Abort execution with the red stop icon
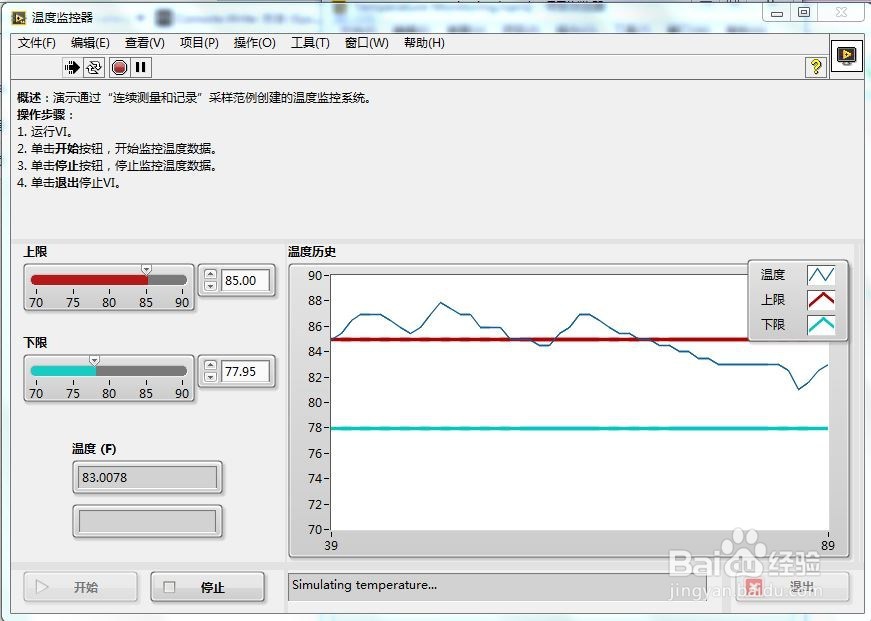The image size is (871, 621). pyautogui.click(x=120, y=68)
